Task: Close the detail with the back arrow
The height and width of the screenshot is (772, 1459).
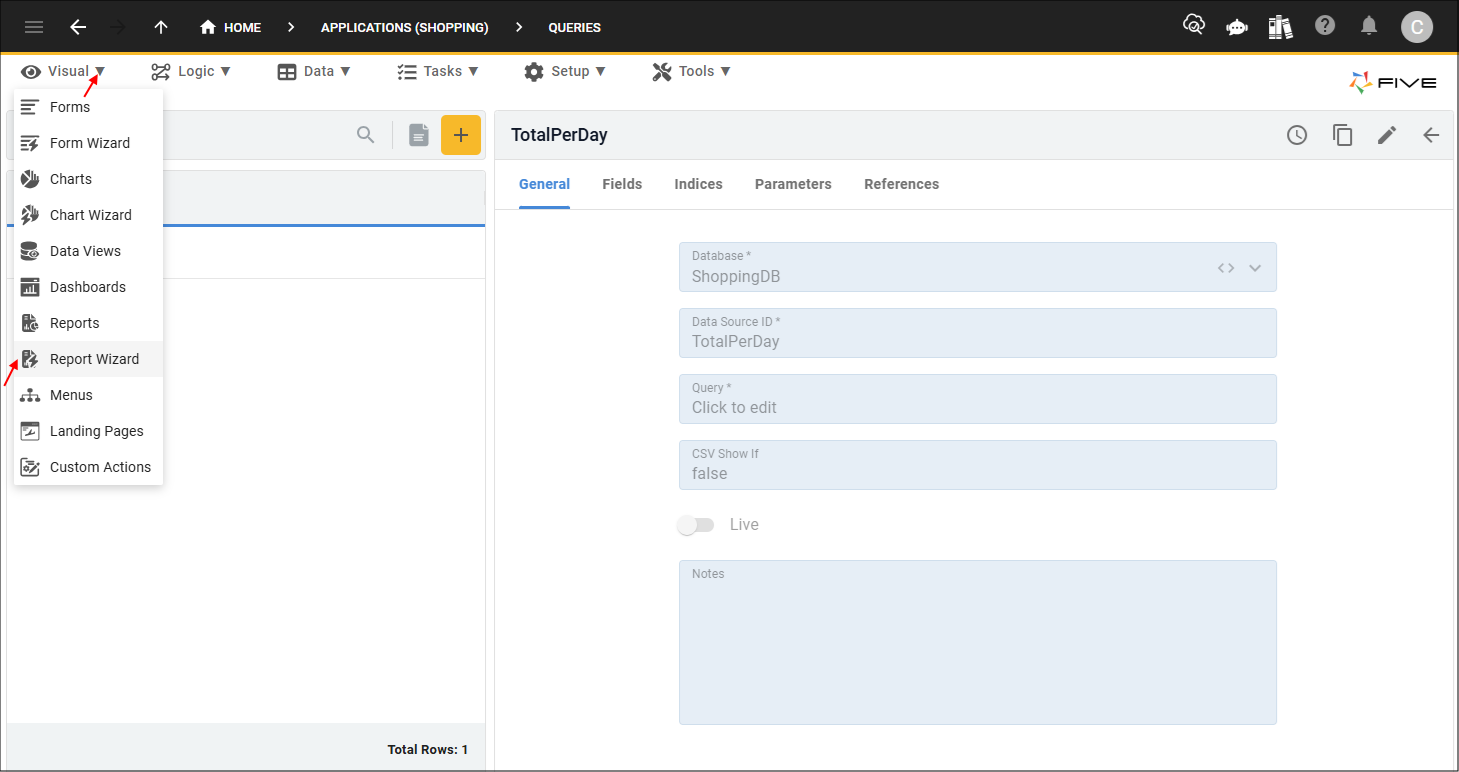Action: tap(1431, 135)
